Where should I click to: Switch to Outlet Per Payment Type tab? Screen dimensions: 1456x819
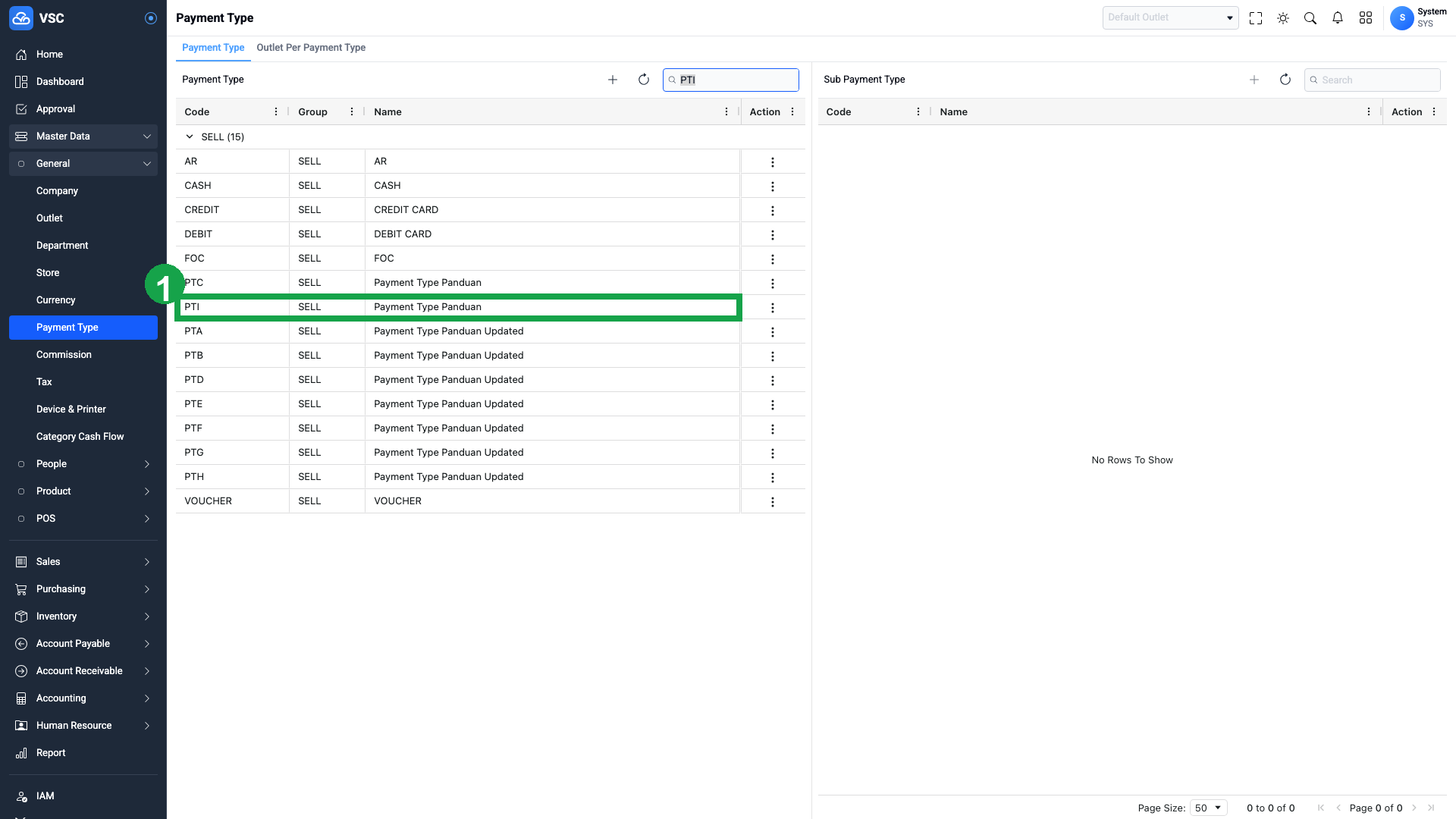(311, 48)
